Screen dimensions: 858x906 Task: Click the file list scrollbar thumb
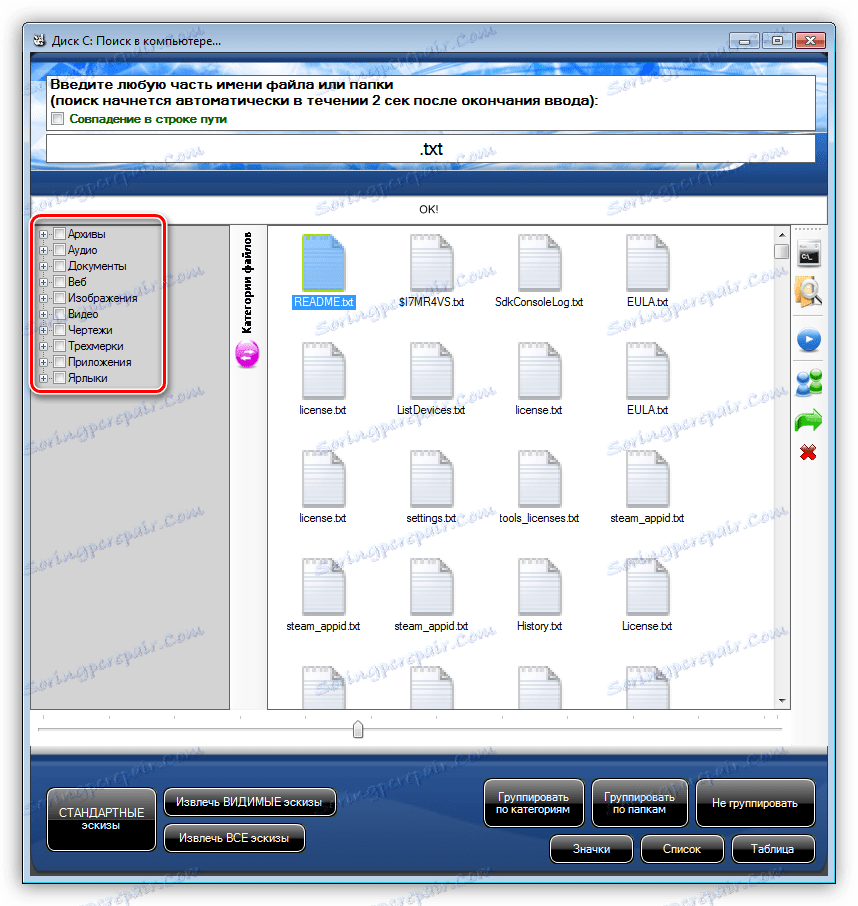click(782, 251)
